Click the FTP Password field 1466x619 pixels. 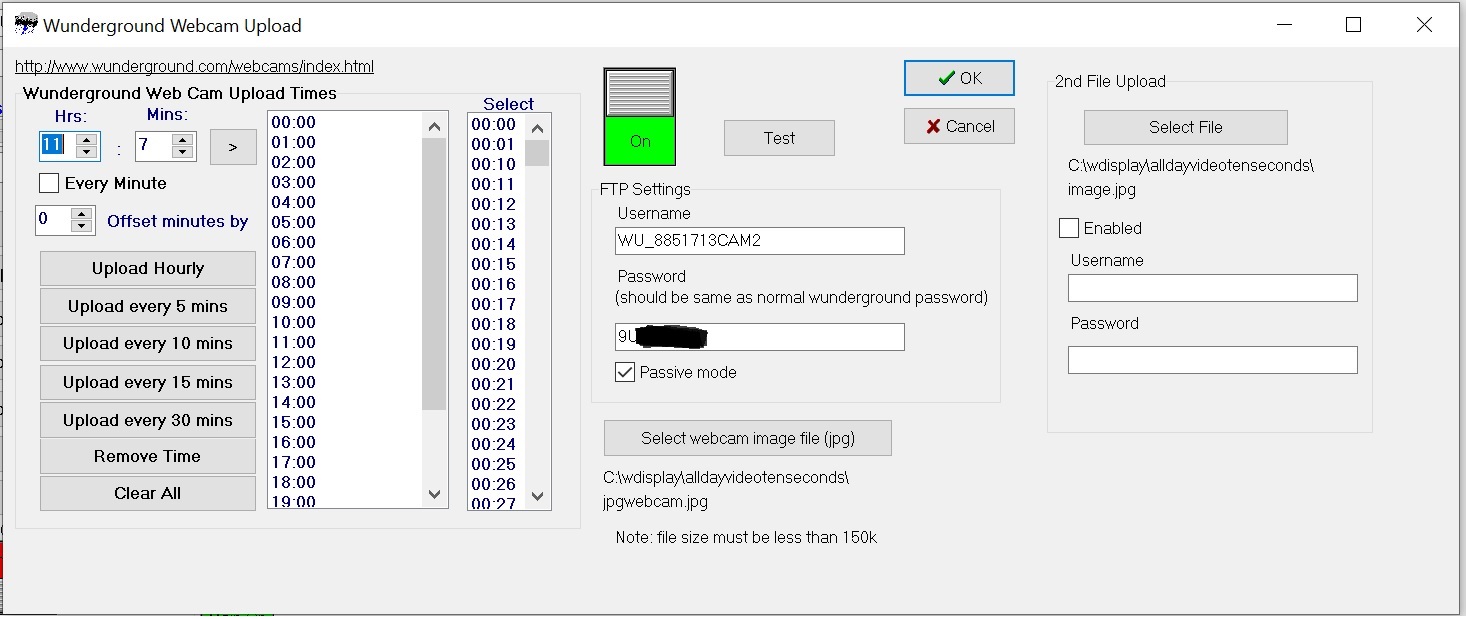point(760,337)
